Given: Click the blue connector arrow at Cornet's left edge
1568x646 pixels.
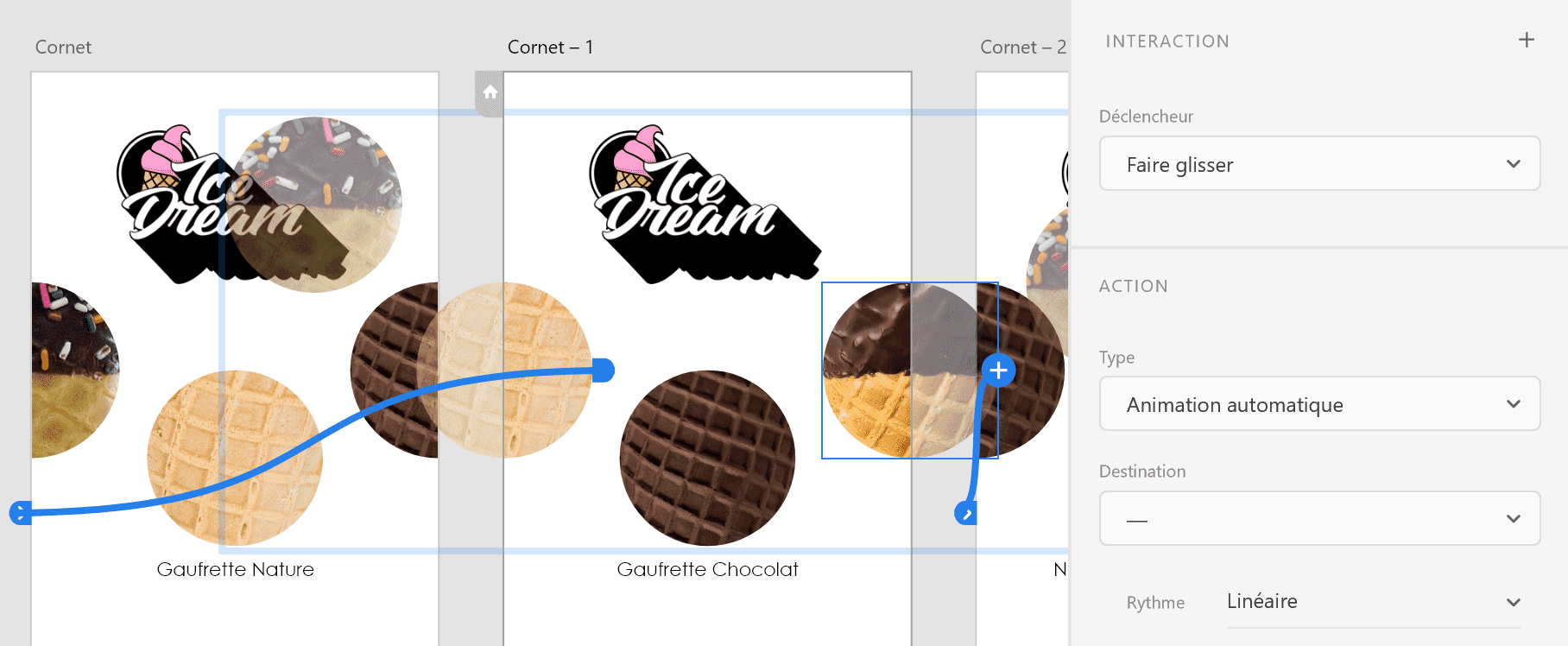Looking at the screenshot, I should [20, 513].
